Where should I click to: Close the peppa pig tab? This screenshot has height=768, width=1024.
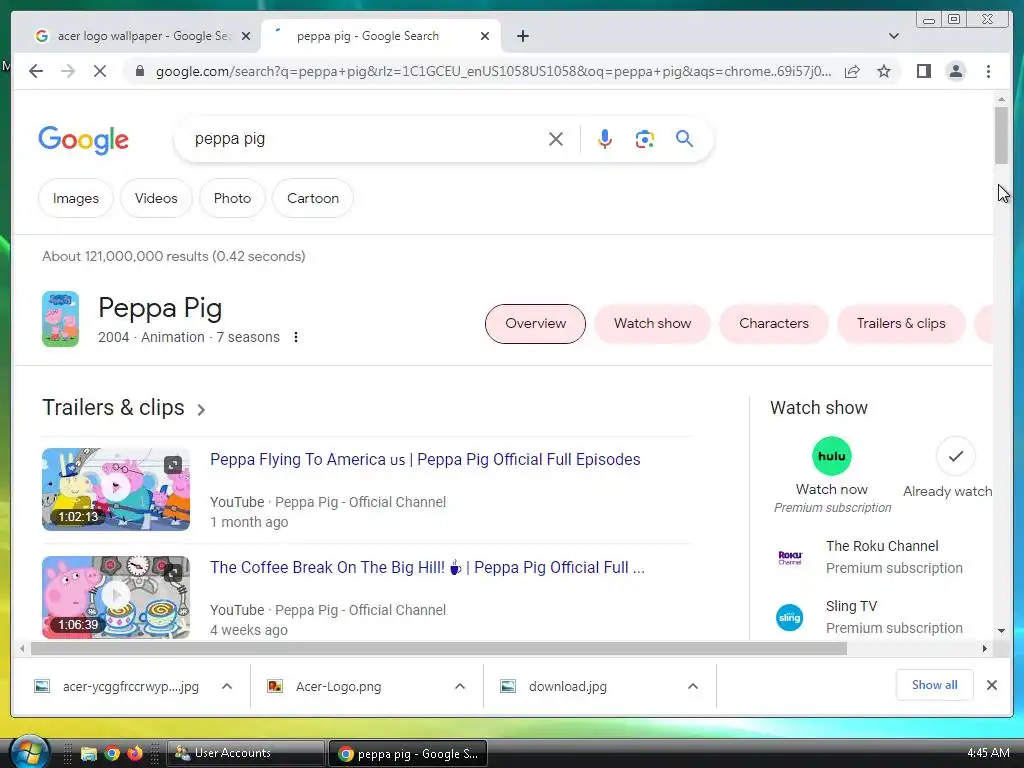(x=485, y=36)
